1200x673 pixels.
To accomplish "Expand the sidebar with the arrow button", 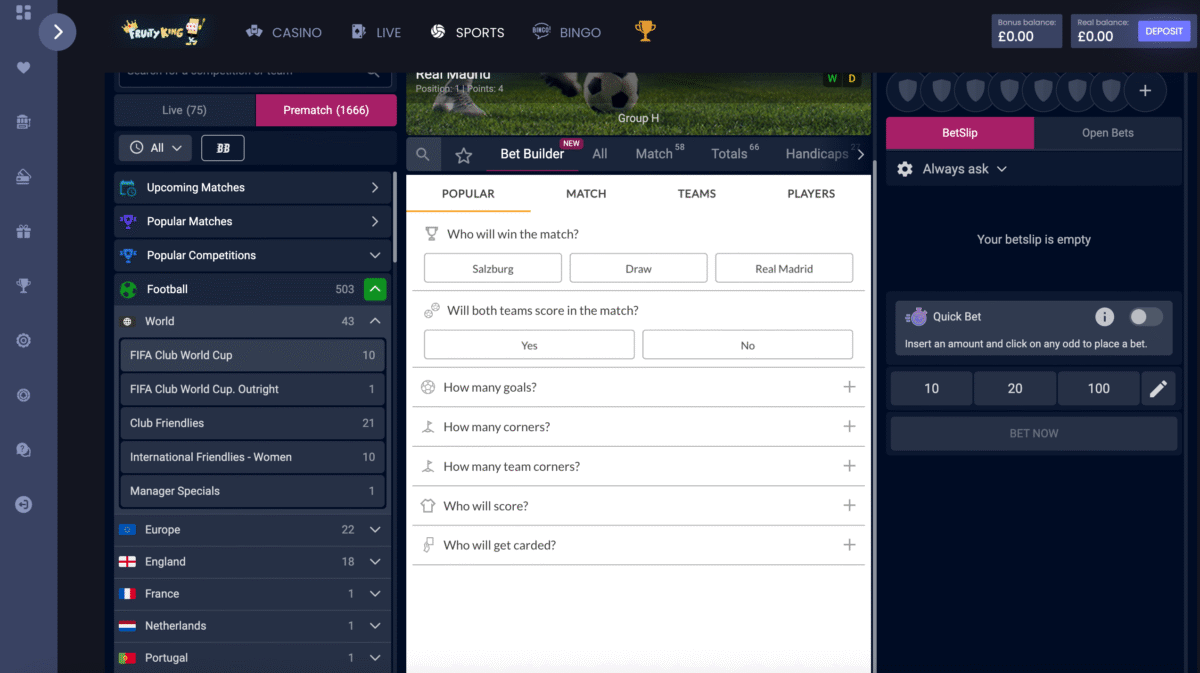I will tap(58, 32).
